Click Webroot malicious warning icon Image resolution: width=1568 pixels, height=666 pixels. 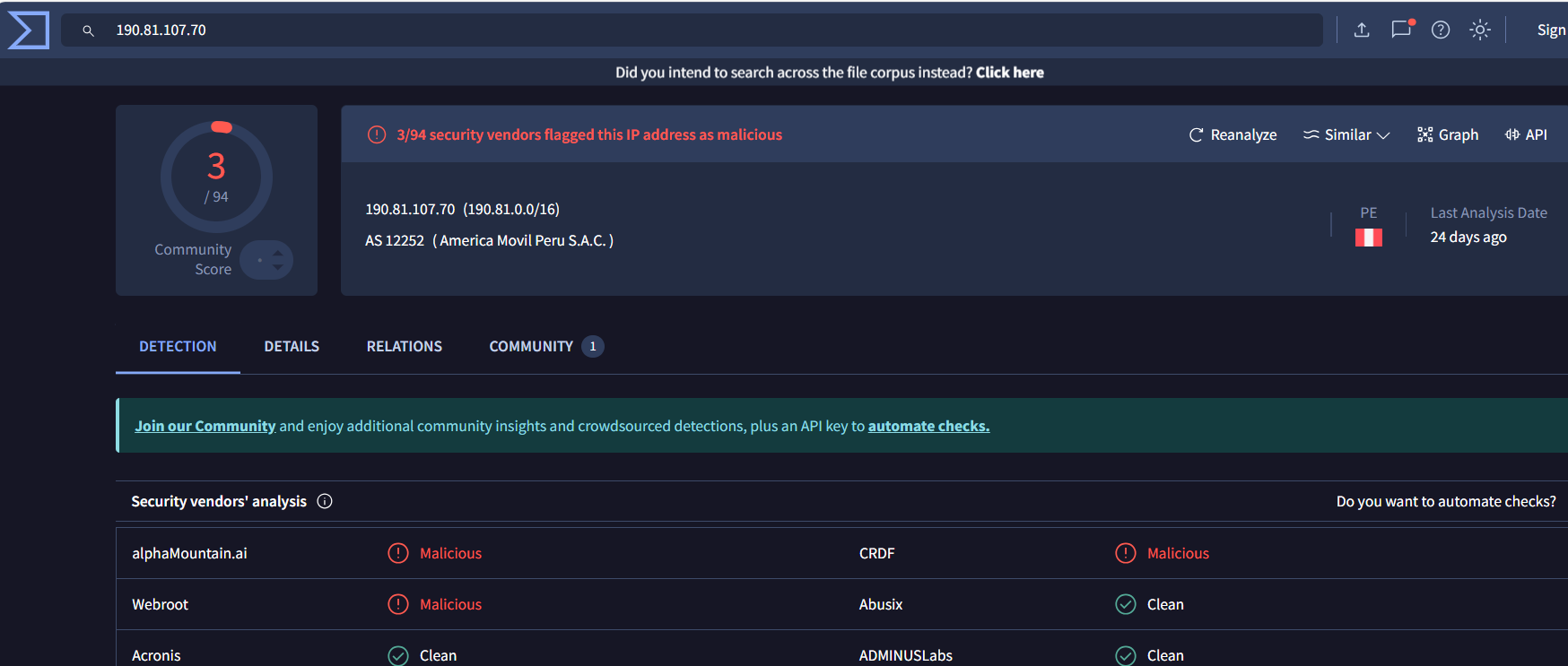398,604
